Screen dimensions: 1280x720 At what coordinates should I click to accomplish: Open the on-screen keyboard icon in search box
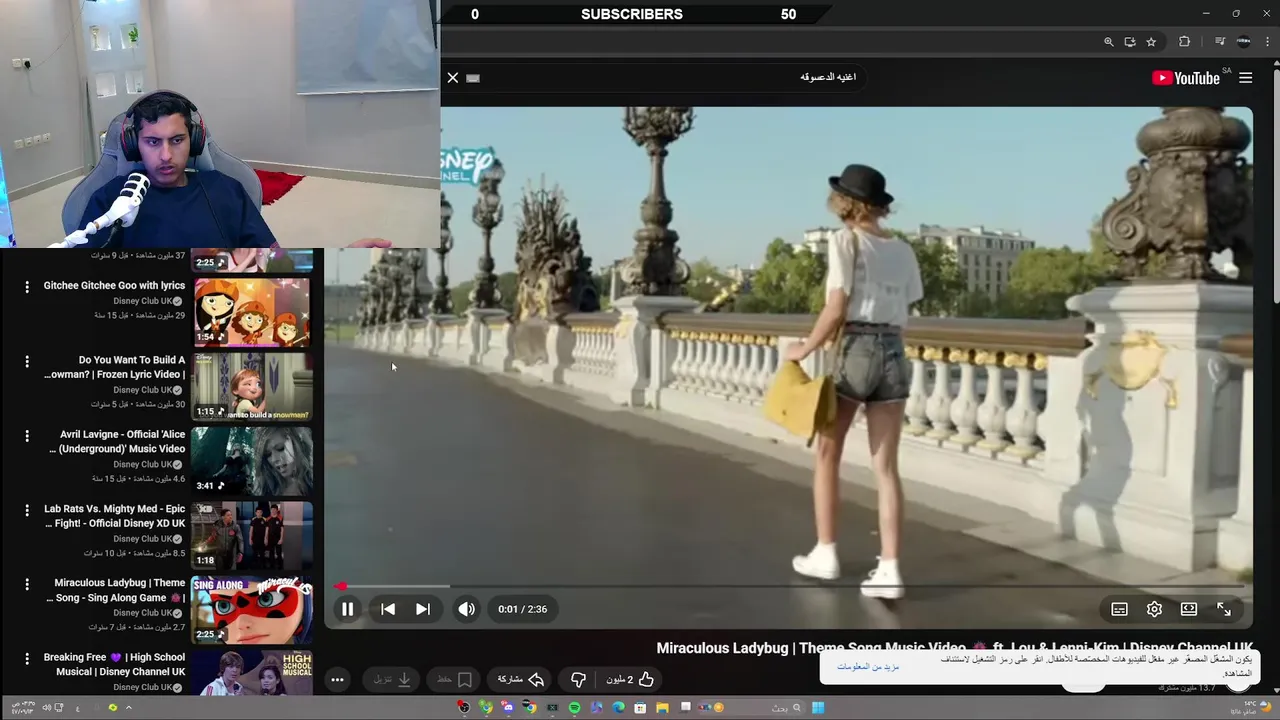click(473, 78)
